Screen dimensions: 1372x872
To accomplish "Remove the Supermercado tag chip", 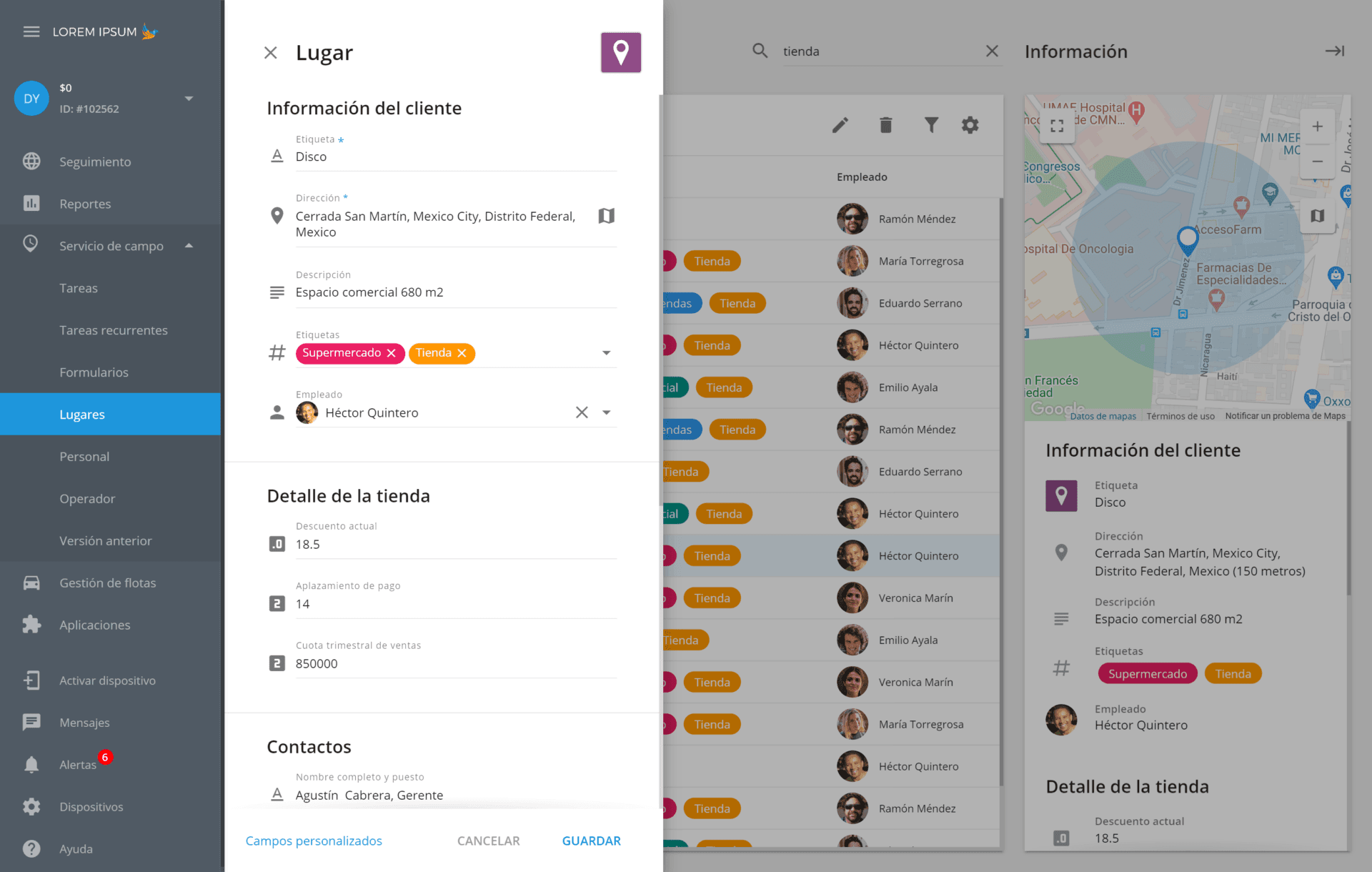I will [391, 353].
